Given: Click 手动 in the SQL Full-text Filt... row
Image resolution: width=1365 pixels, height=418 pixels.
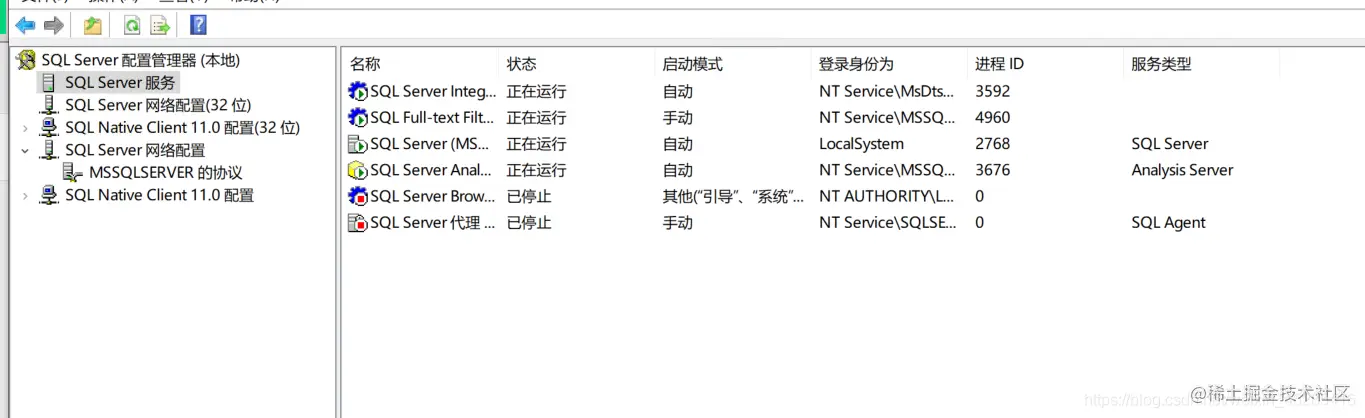Looking at the screenshot, I should click(x=677, y=118).
